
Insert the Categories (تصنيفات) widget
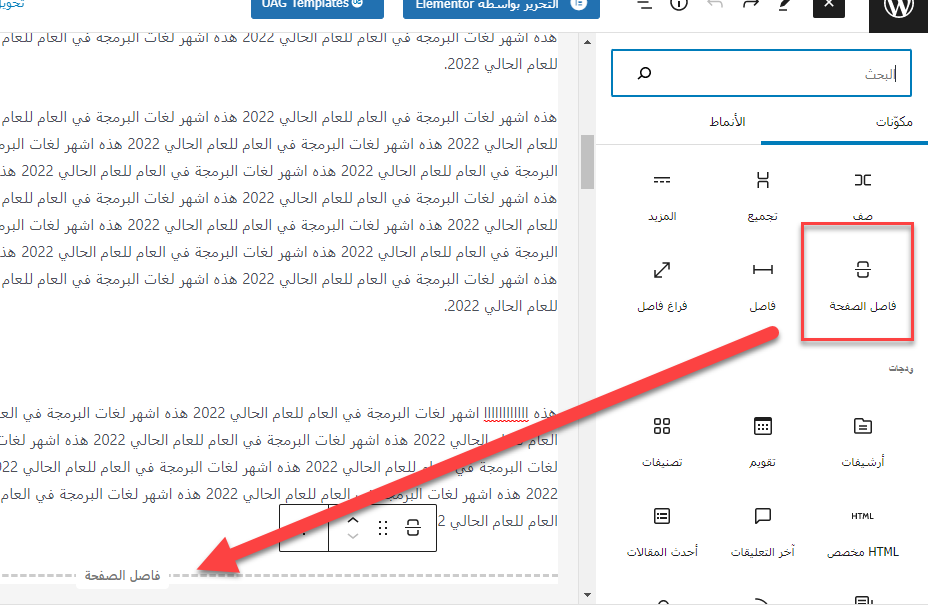662,439
